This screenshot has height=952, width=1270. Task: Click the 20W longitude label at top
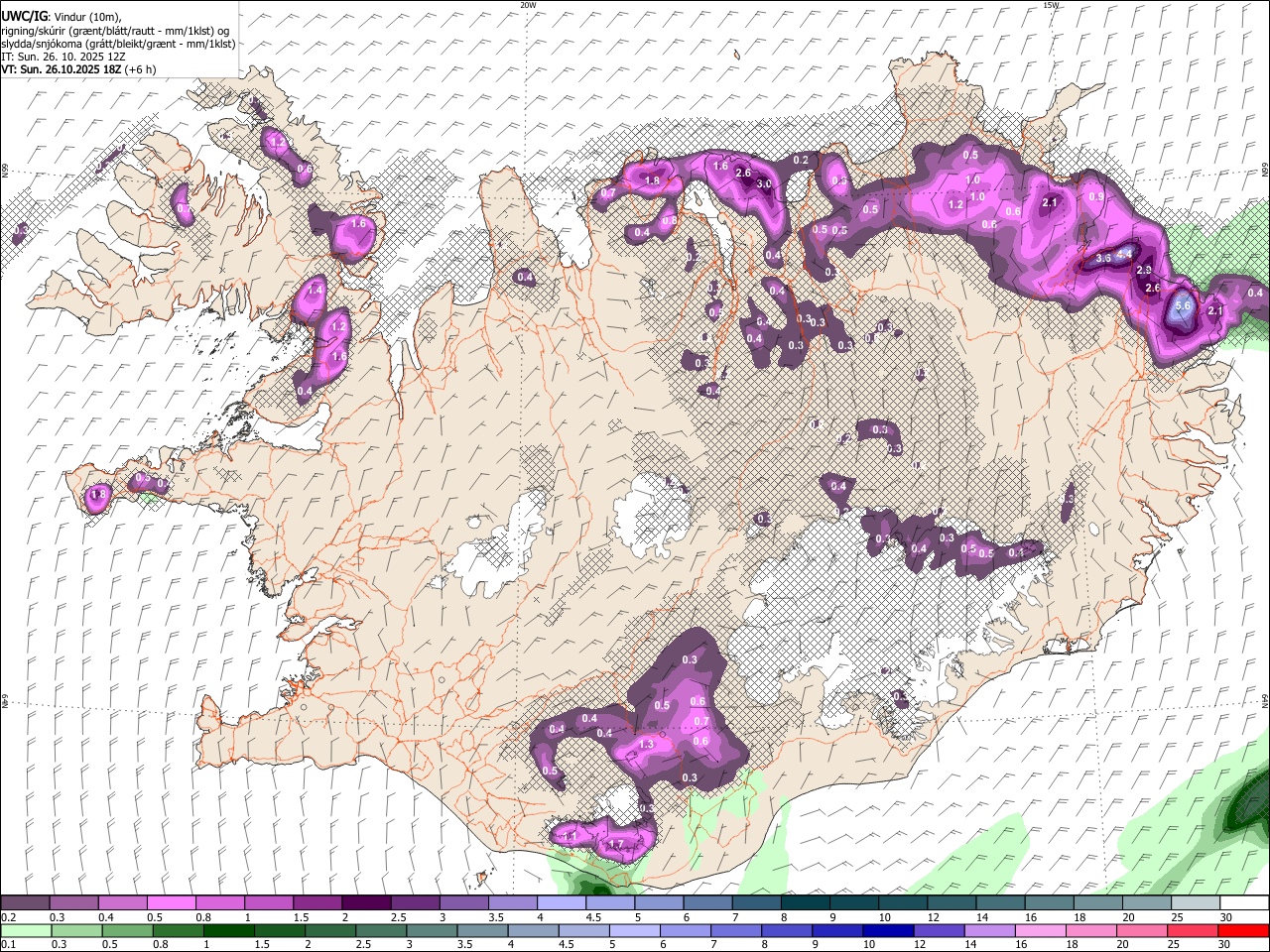[528, 5]
